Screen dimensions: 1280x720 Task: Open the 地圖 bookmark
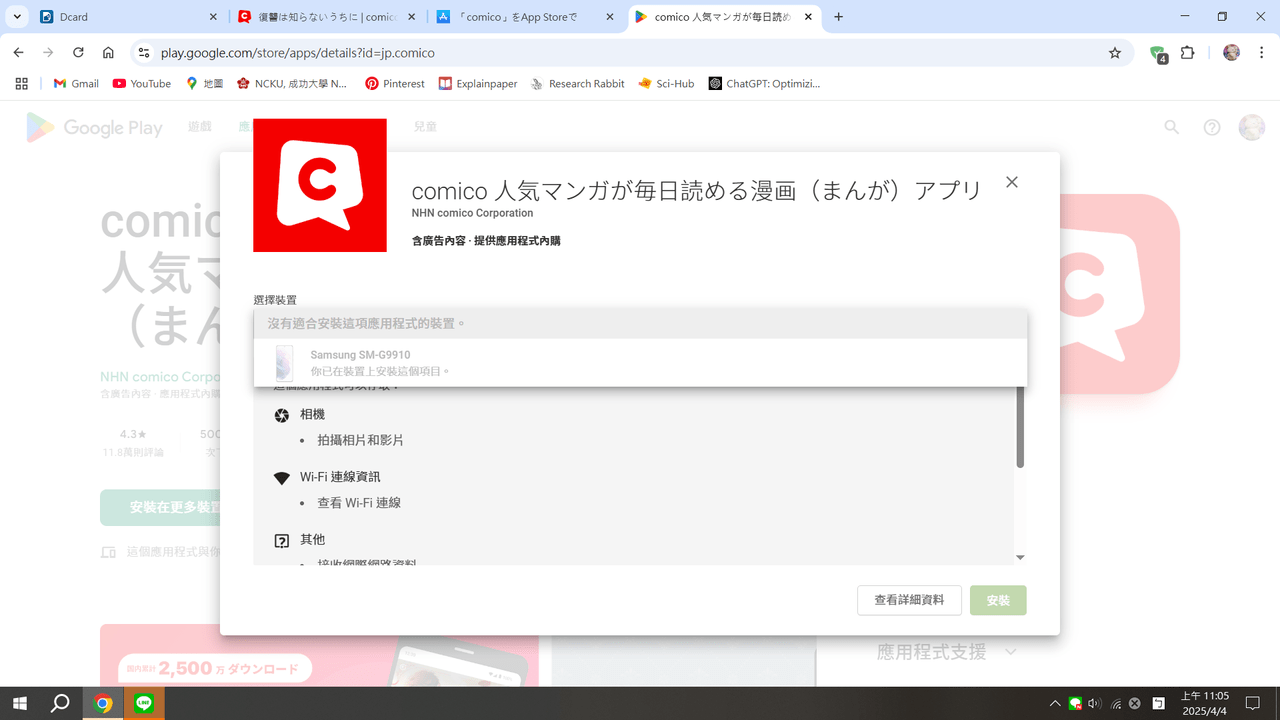click(x=205, y=84)
